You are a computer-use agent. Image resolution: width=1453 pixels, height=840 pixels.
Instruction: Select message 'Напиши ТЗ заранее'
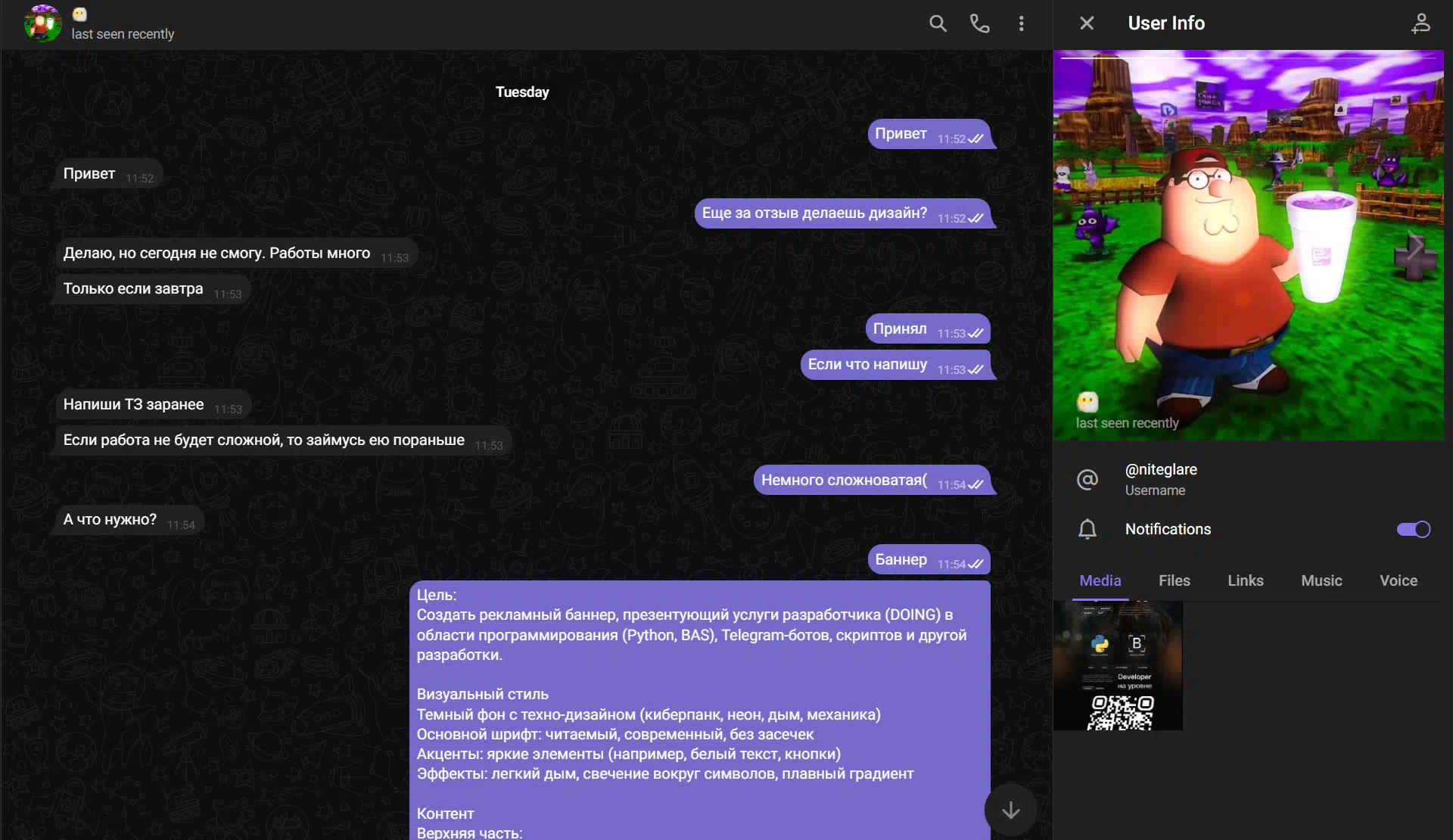tap(153, 405)
